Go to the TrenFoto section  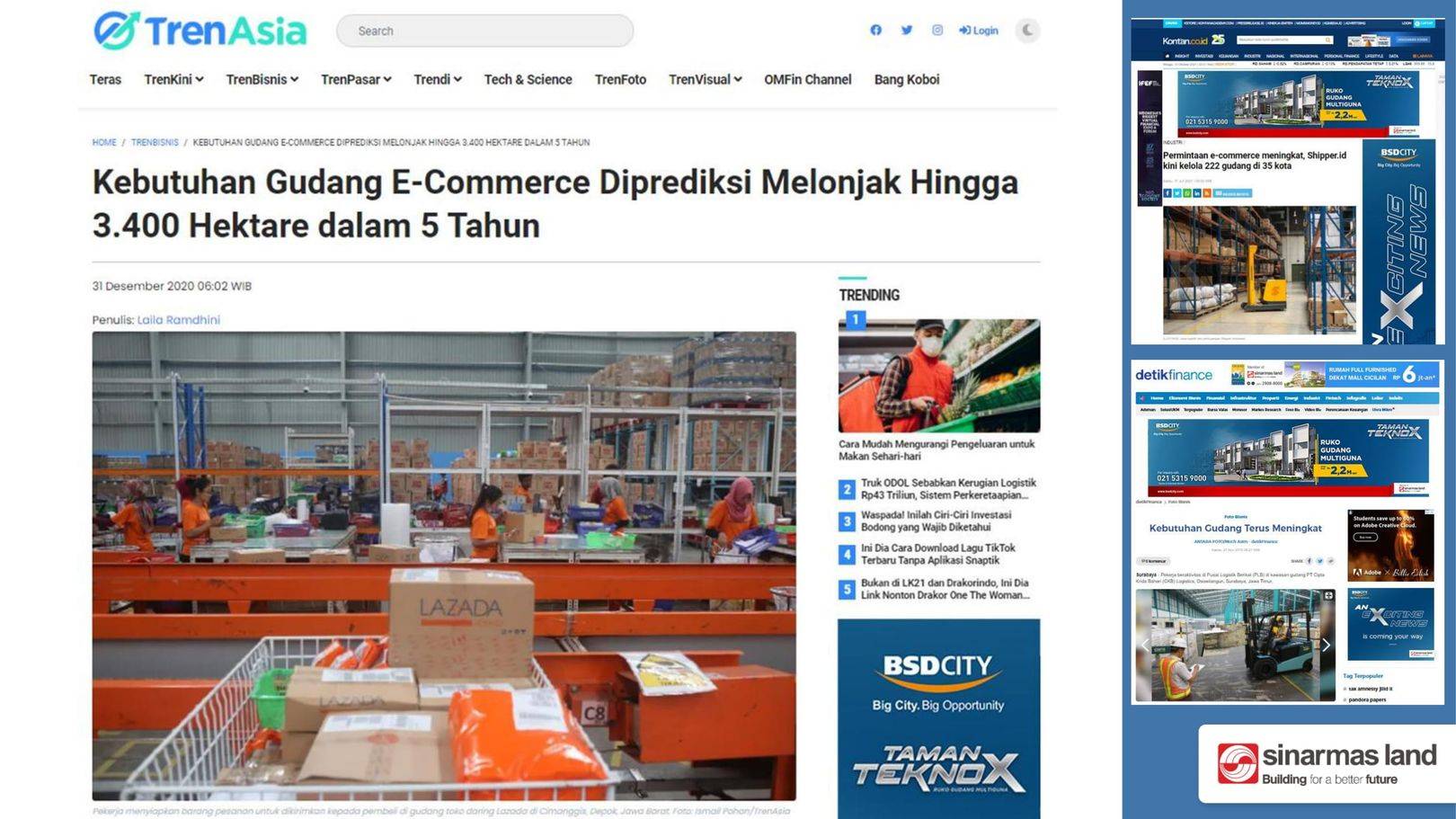pyautogui.click(x=620, y=79)
